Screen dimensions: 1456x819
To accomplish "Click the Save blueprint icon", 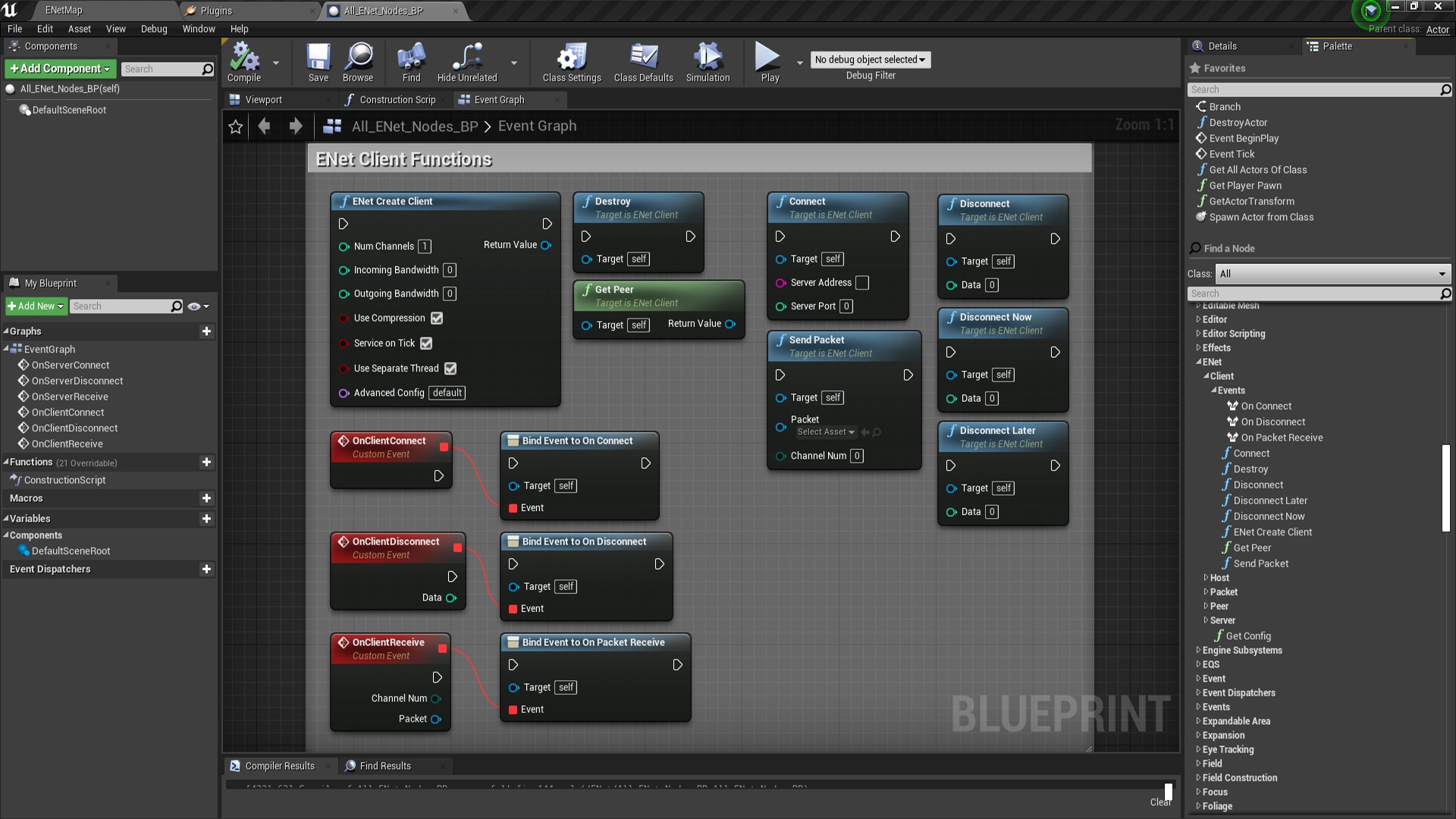I will coord(318,58).
